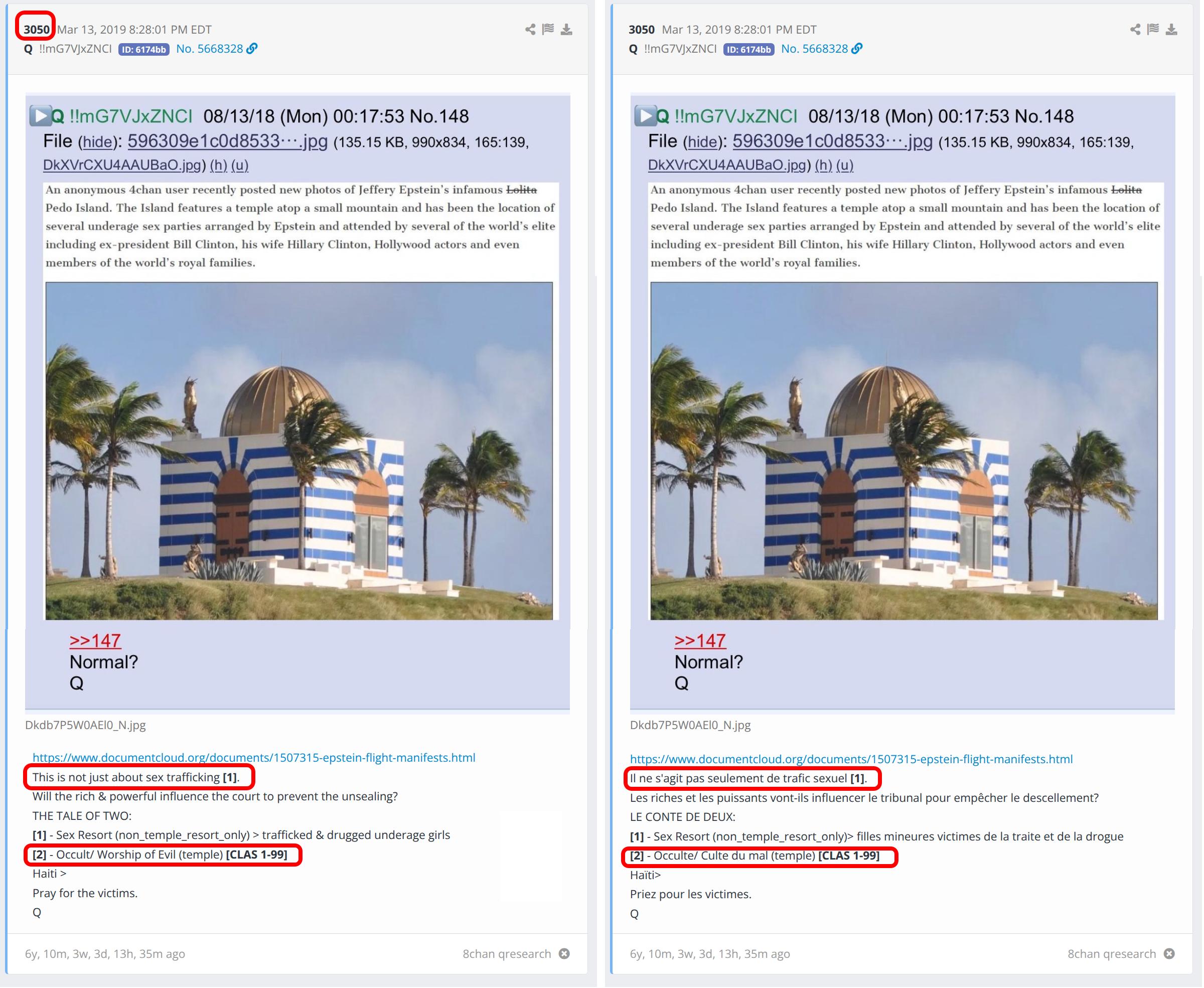Open No. 5668328 link in right post
This screenshot has height=988, width=1204.
[814, 49]
